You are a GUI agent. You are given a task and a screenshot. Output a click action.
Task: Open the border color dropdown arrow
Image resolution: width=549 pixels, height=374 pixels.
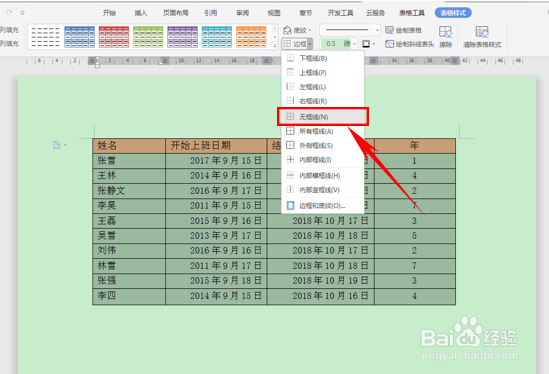(374, 44)
